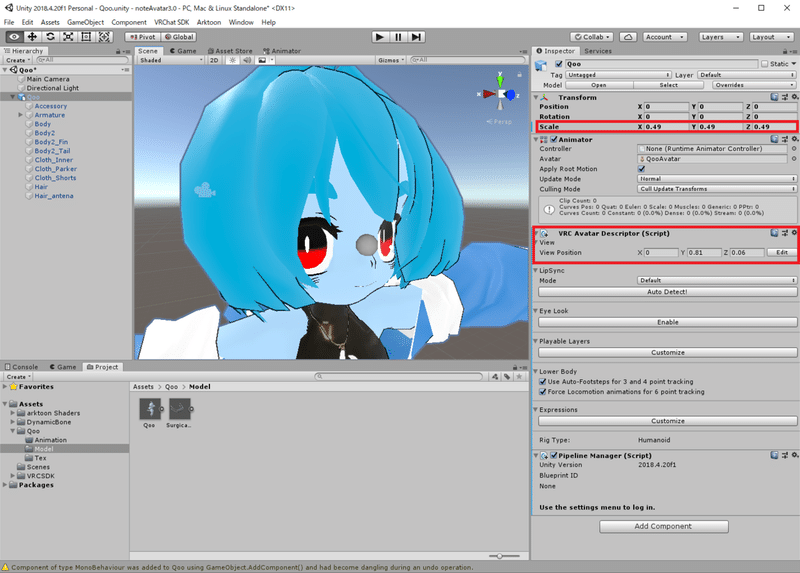Screen dimensions: 800x573
Task: Open scene effects image icon
Action: coord(262,60)
